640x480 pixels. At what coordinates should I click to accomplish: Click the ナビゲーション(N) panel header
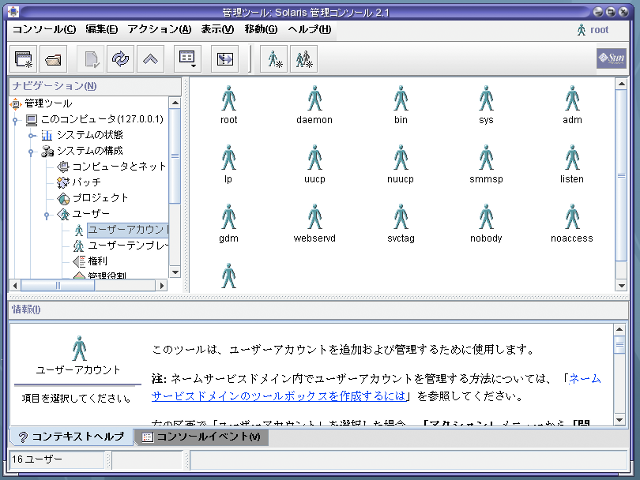pos(95,86)
